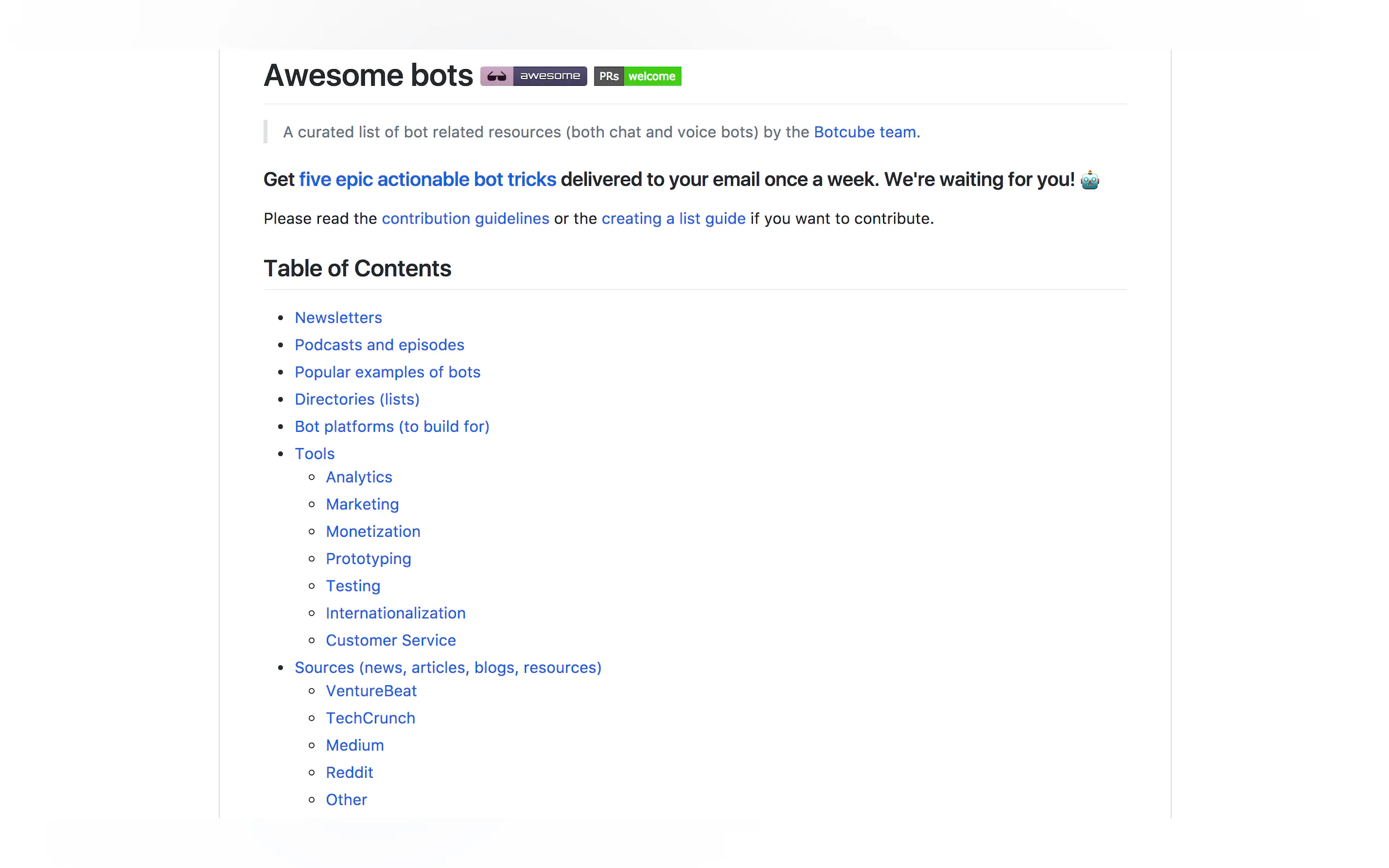Open Bot platforms (to build for)
This screenshot has width=1389, height=868.
(x=392, y=426)
